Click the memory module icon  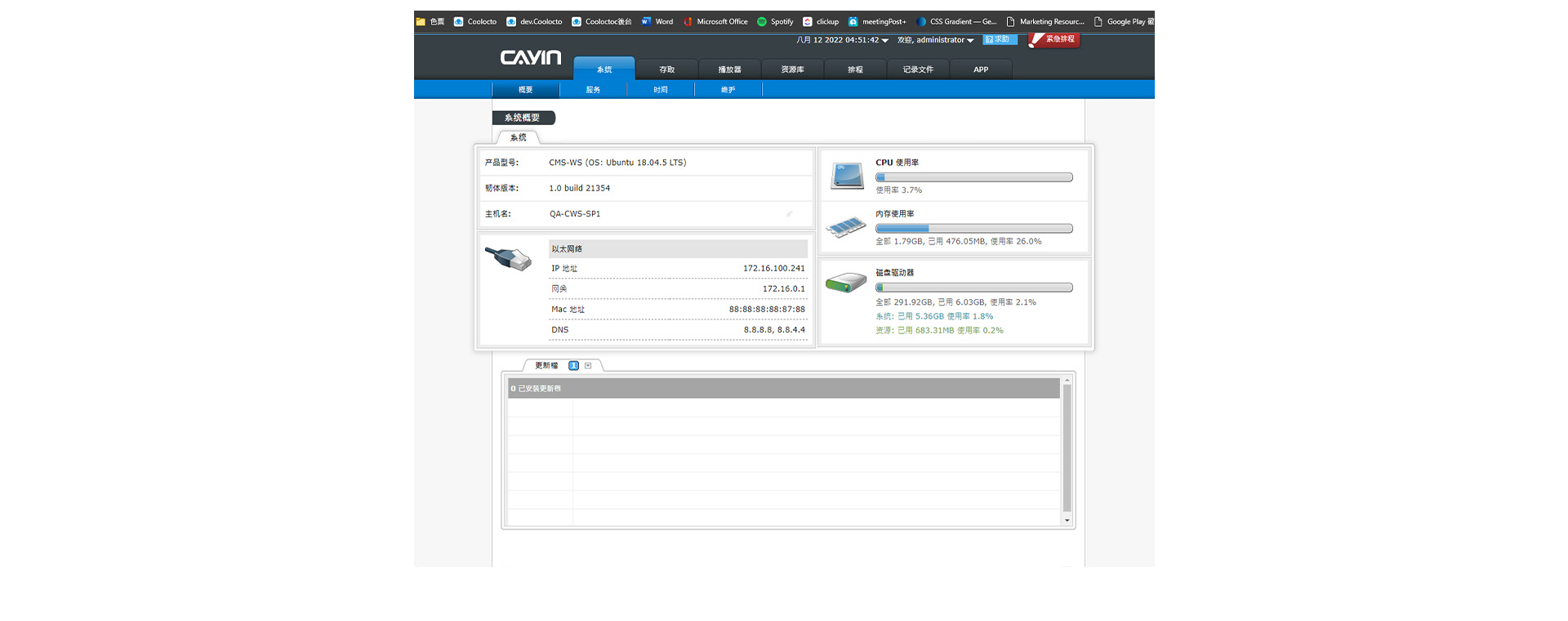click(846, 226)
